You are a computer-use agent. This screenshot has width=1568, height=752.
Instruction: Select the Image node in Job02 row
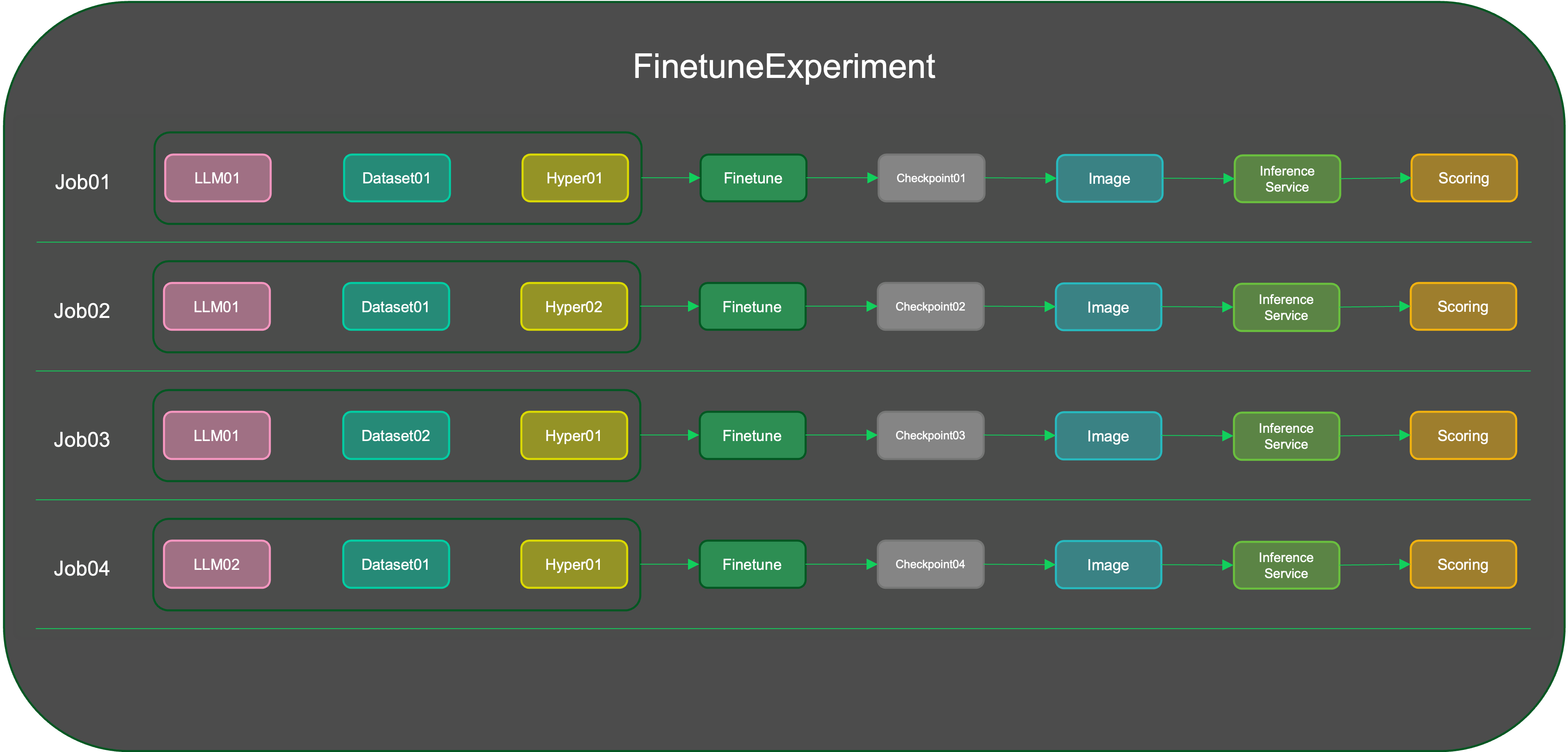pyautogui.click(x=1108, y=307)
